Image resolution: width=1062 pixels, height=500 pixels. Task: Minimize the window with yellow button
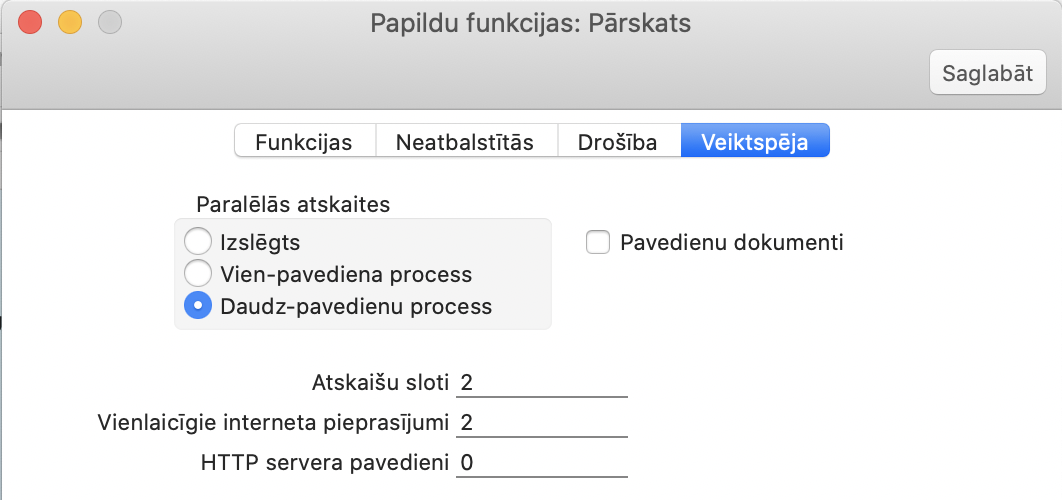click(x=69, y=22)
